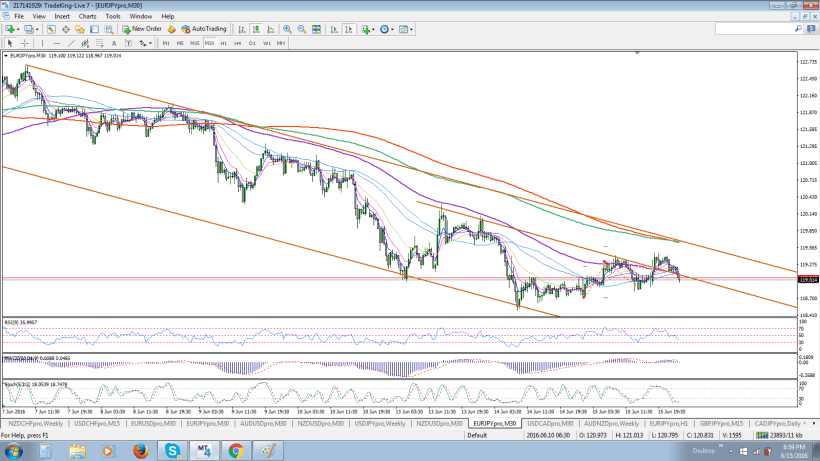Switch chart to H4 timeframe
This screenshot has width=820, height=461.
point(237,43)
